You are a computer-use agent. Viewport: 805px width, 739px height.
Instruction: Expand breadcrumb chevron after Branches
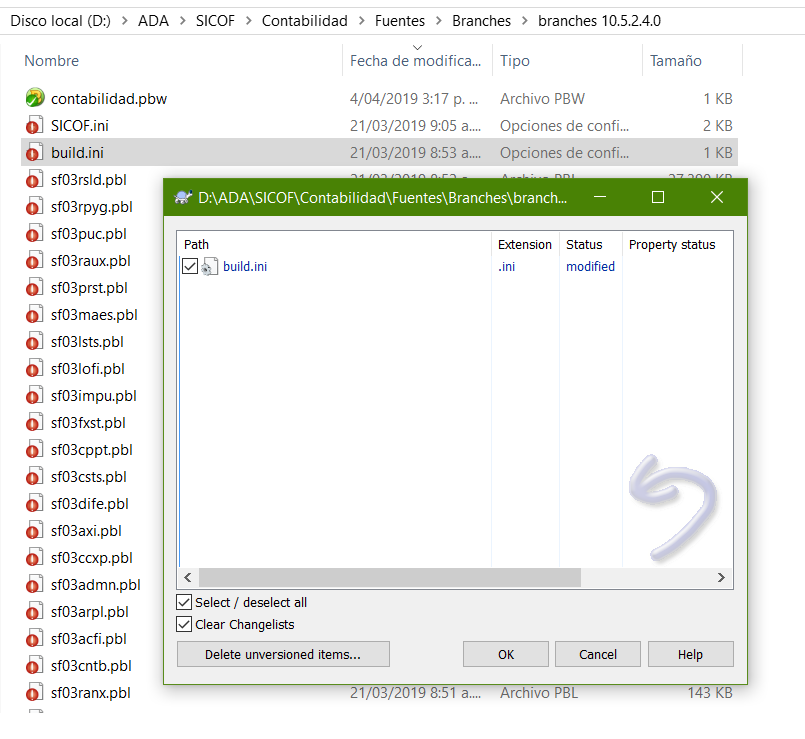pyautogui.click(x=525, y=21)
